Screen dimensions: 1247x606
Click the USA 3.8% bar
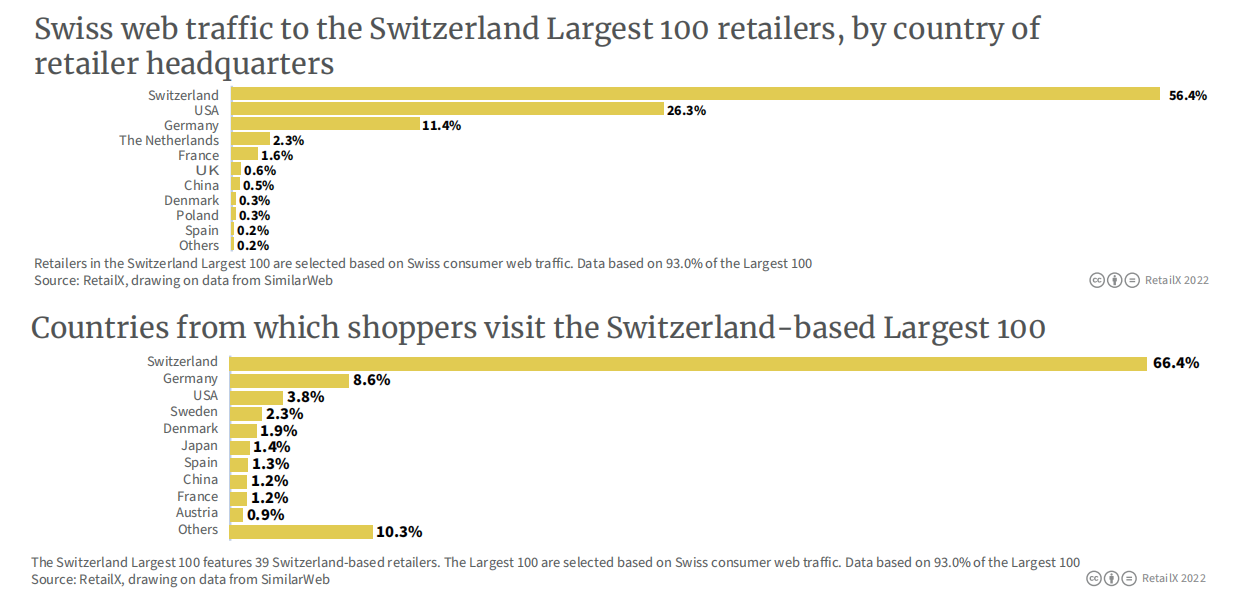click(257, 396)
